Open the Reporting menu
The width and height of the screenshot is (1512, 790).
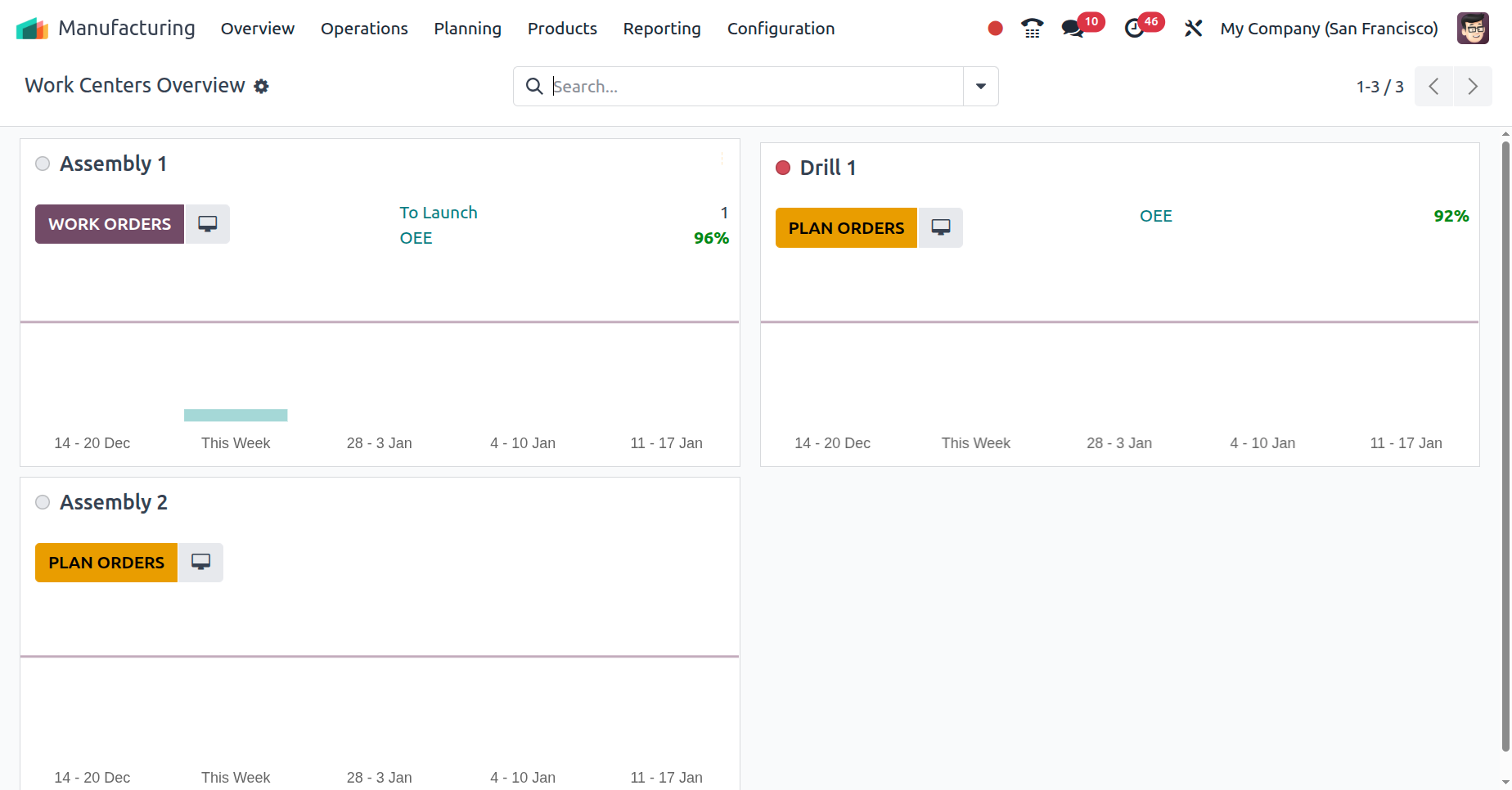[661, 28]
